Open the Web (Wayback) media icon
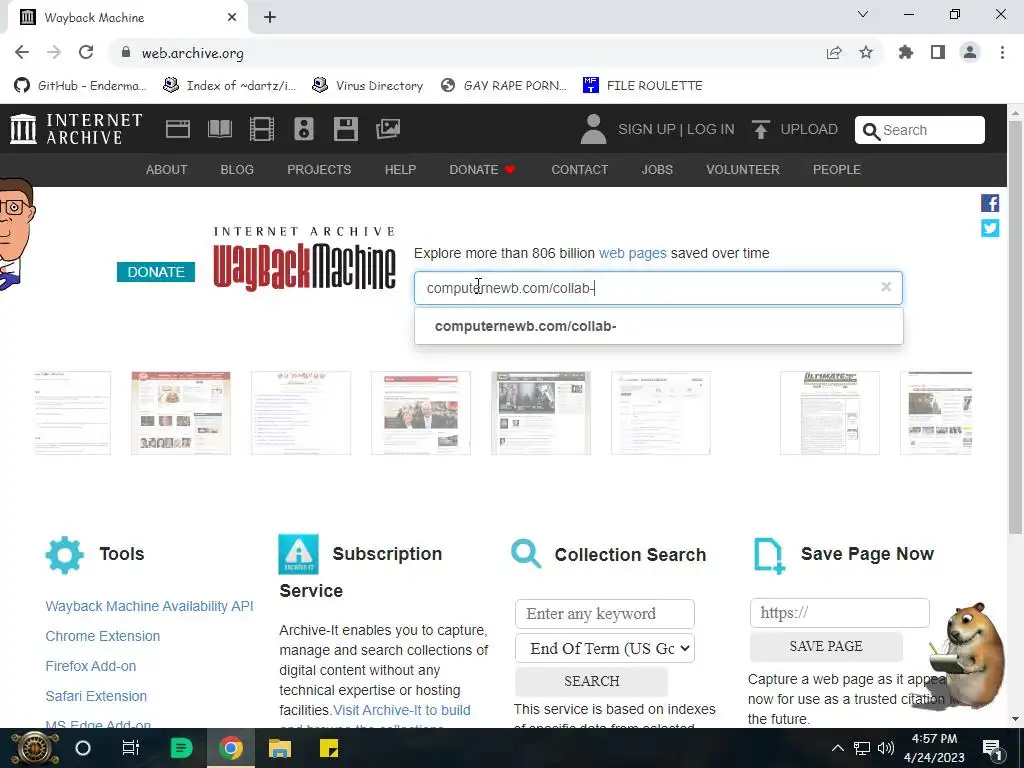1024x768 pixels. pyautogui.click(x=178, y=129)
